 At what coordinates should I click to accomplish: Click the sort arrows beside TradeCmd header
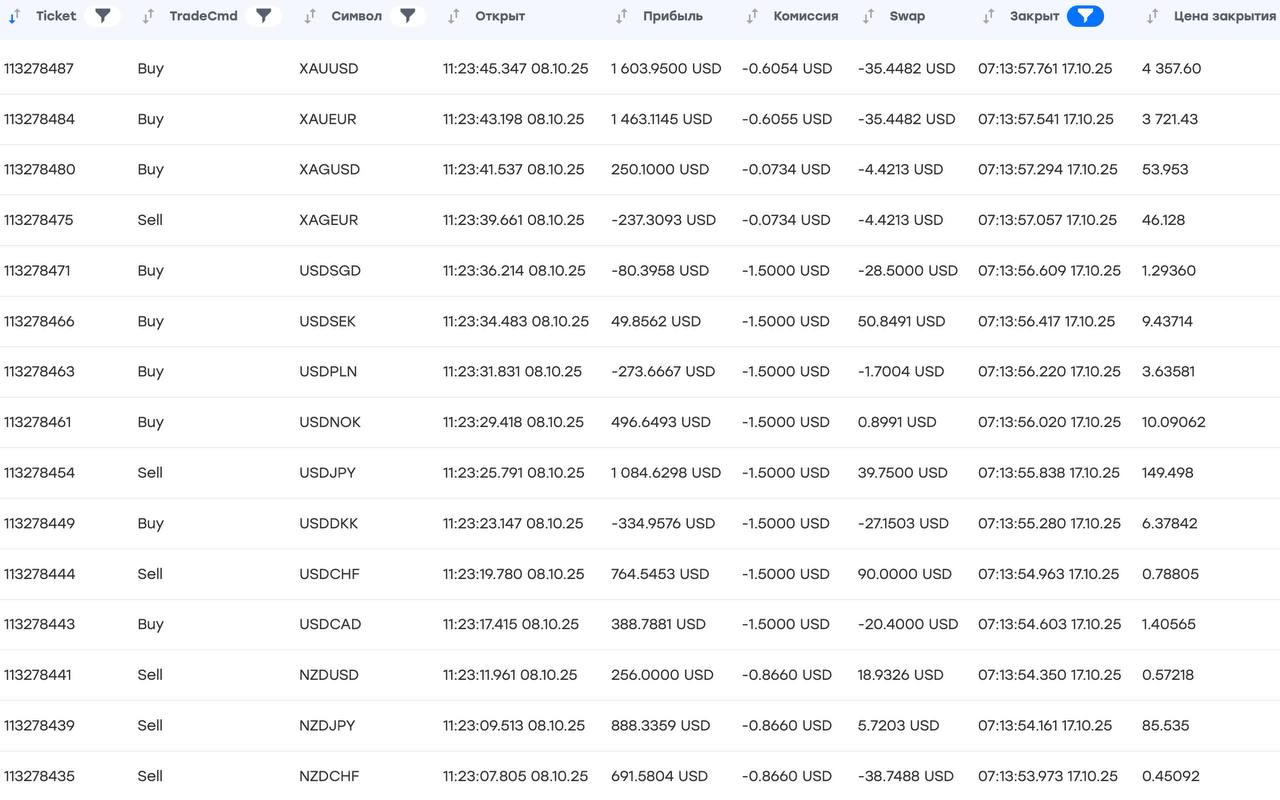[148, 16]
